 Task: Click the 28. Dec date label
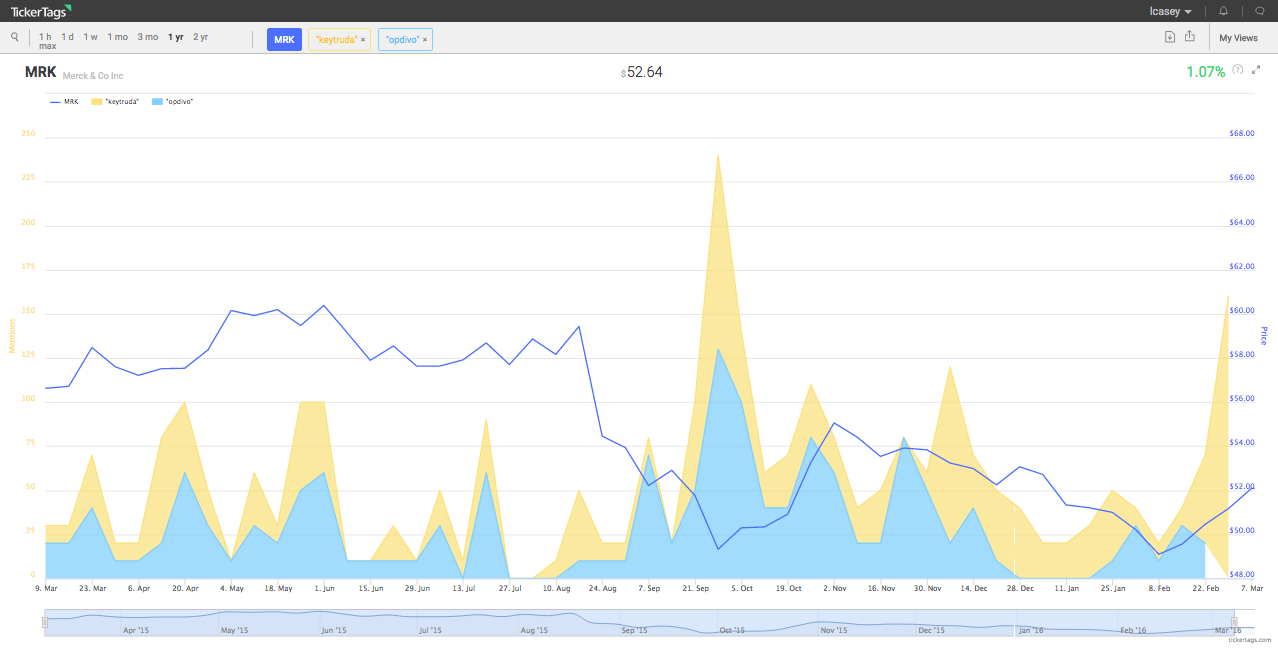(1020, 589)
